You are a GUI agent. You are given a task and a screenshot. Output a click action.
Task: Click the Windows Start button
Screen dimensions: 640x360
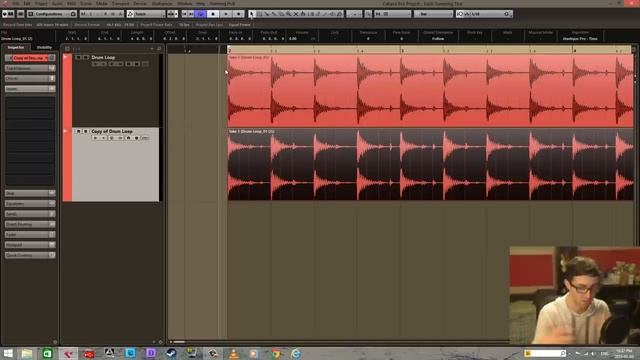click(x=8, y=353)
